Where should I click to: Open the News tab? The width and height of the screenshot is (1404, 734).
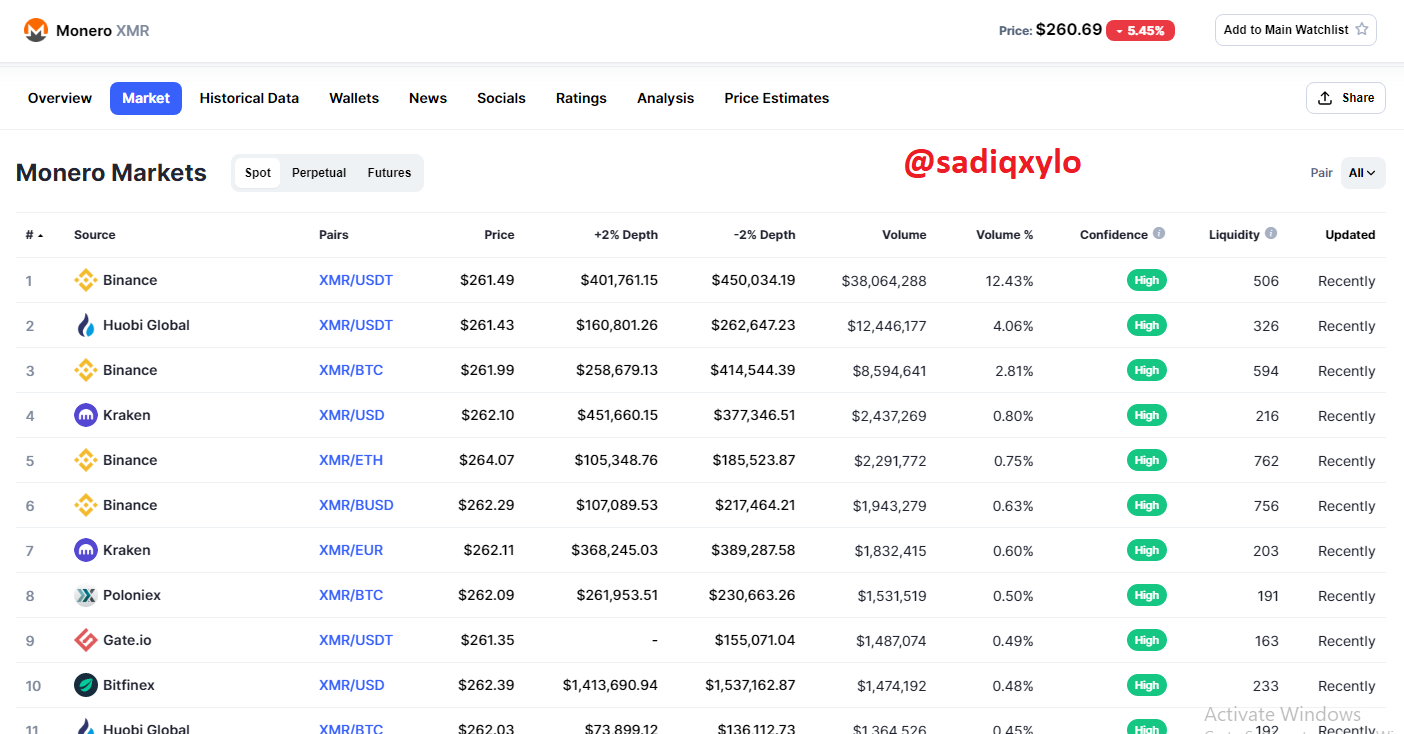(x=428, y=98)
